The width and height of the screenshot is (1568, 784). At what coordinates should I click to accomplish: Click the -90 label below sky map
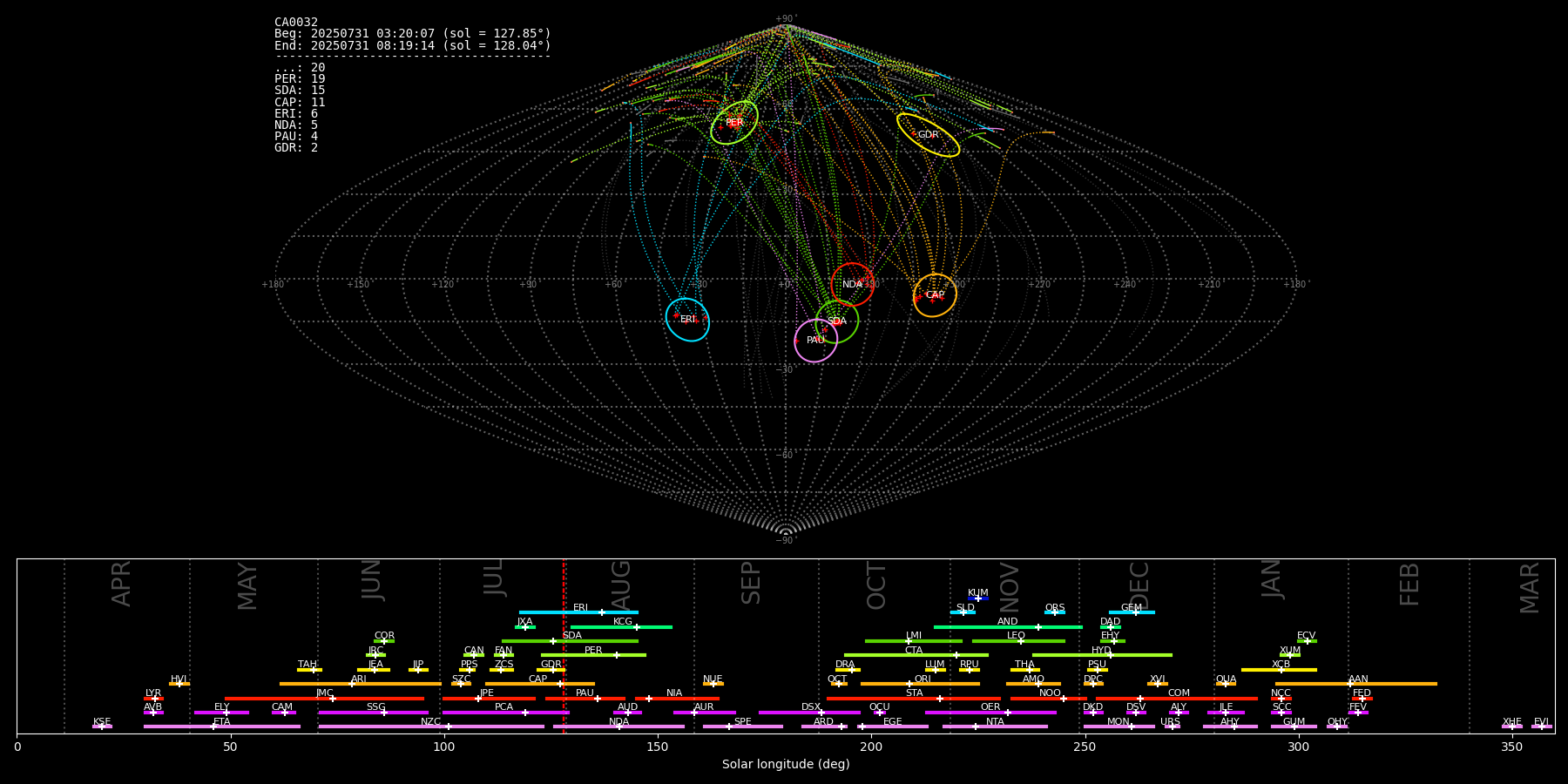786,541
